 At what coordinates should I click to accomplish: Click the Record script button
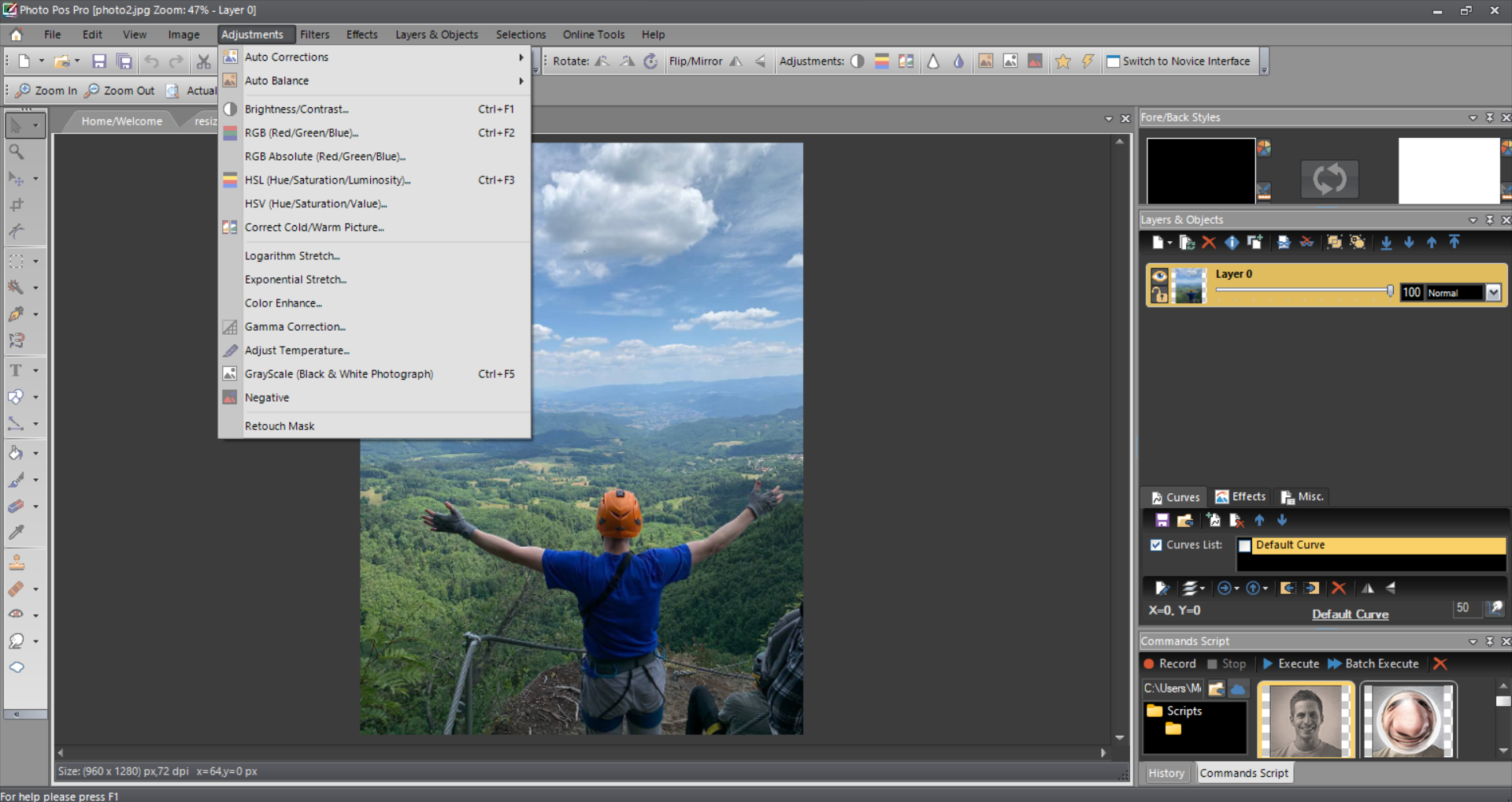point(1169,664)
